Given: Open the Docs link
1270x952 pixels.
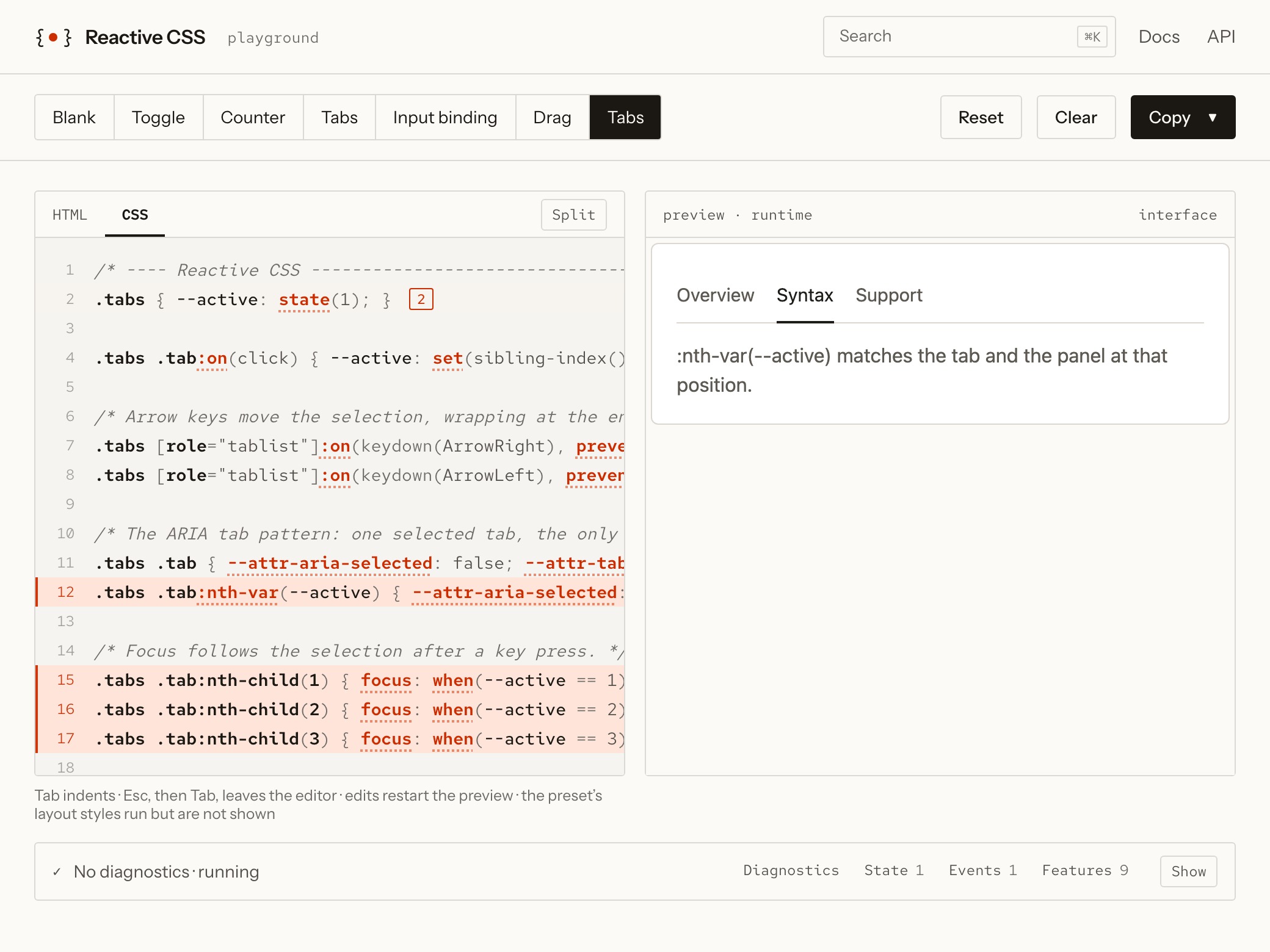Looking at the screenshot, I should (1159, 37).
